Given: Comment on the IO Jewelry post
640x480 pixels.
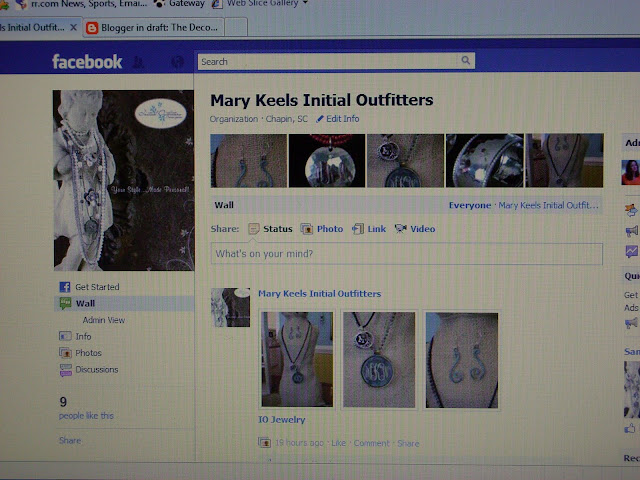Looking at the screenshot, I should coord(371,443).
